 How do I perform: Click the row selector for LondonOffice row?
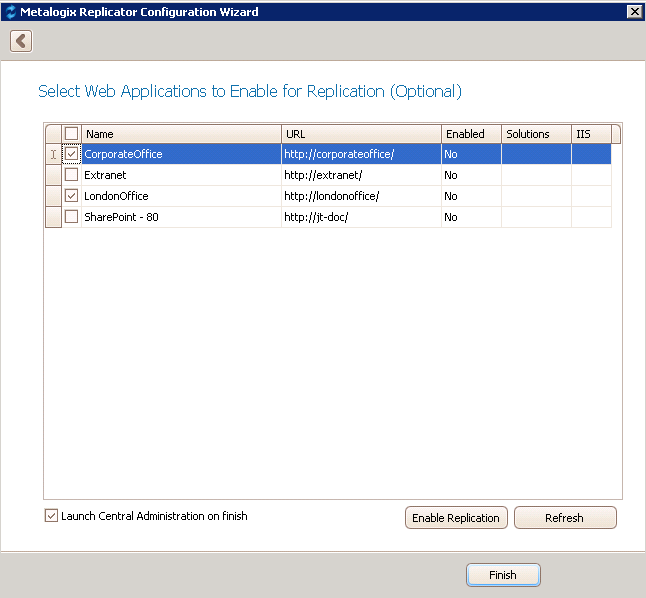tap(53, 196)
